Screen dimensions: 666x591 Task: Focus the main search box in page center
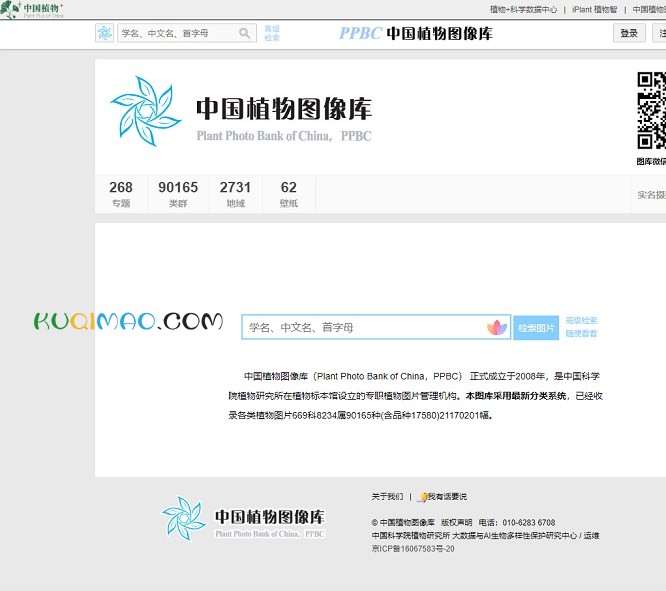click(x=376, y=327)
